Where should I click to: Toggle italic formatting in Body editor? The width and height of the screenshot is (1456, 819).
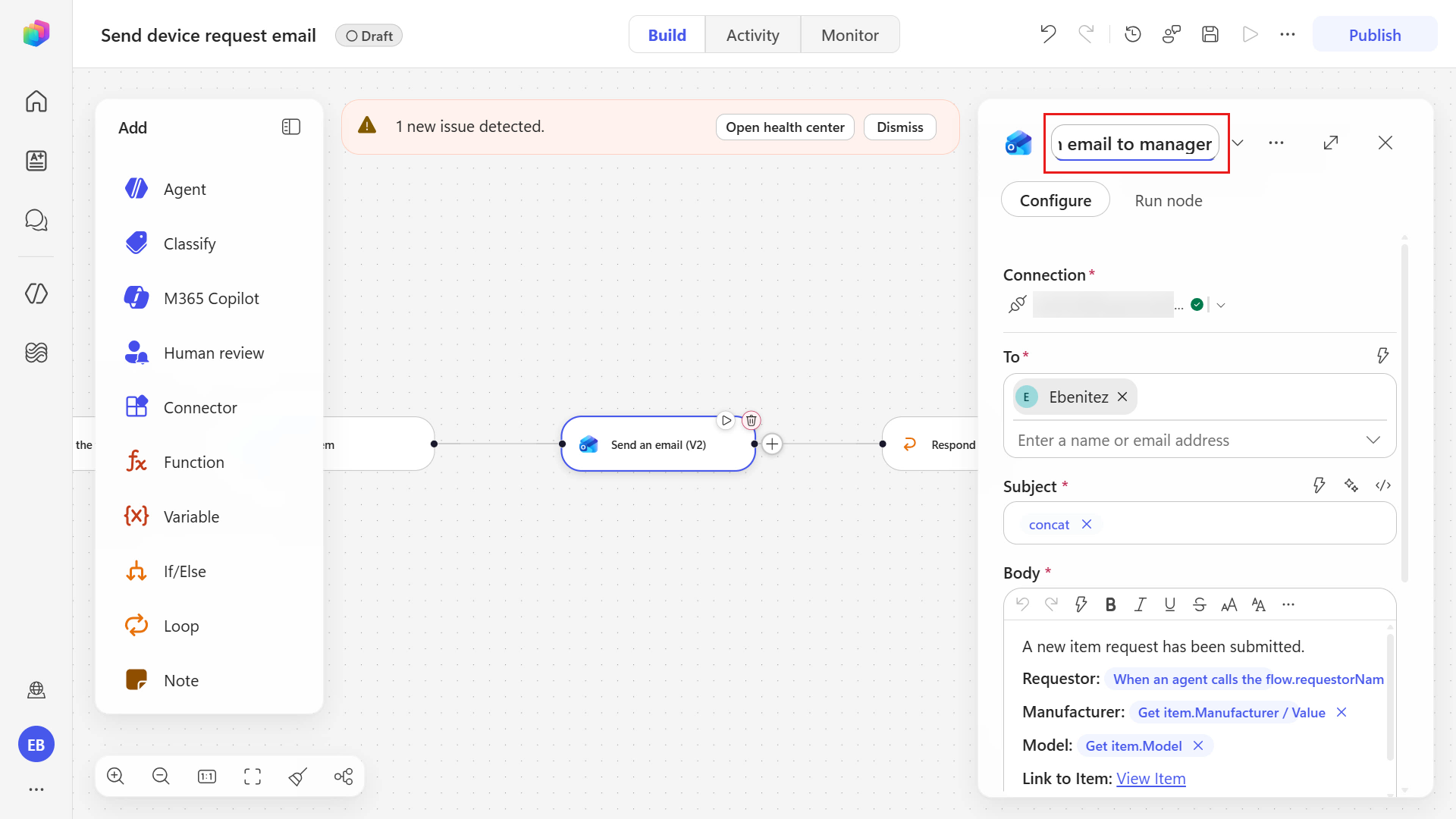(x=1140, y=604)
